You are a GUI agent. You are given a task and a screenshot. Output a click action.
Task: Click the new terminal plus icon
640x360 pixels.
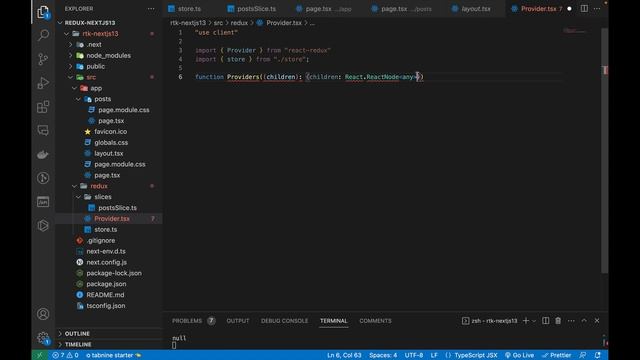coord(526,321)
